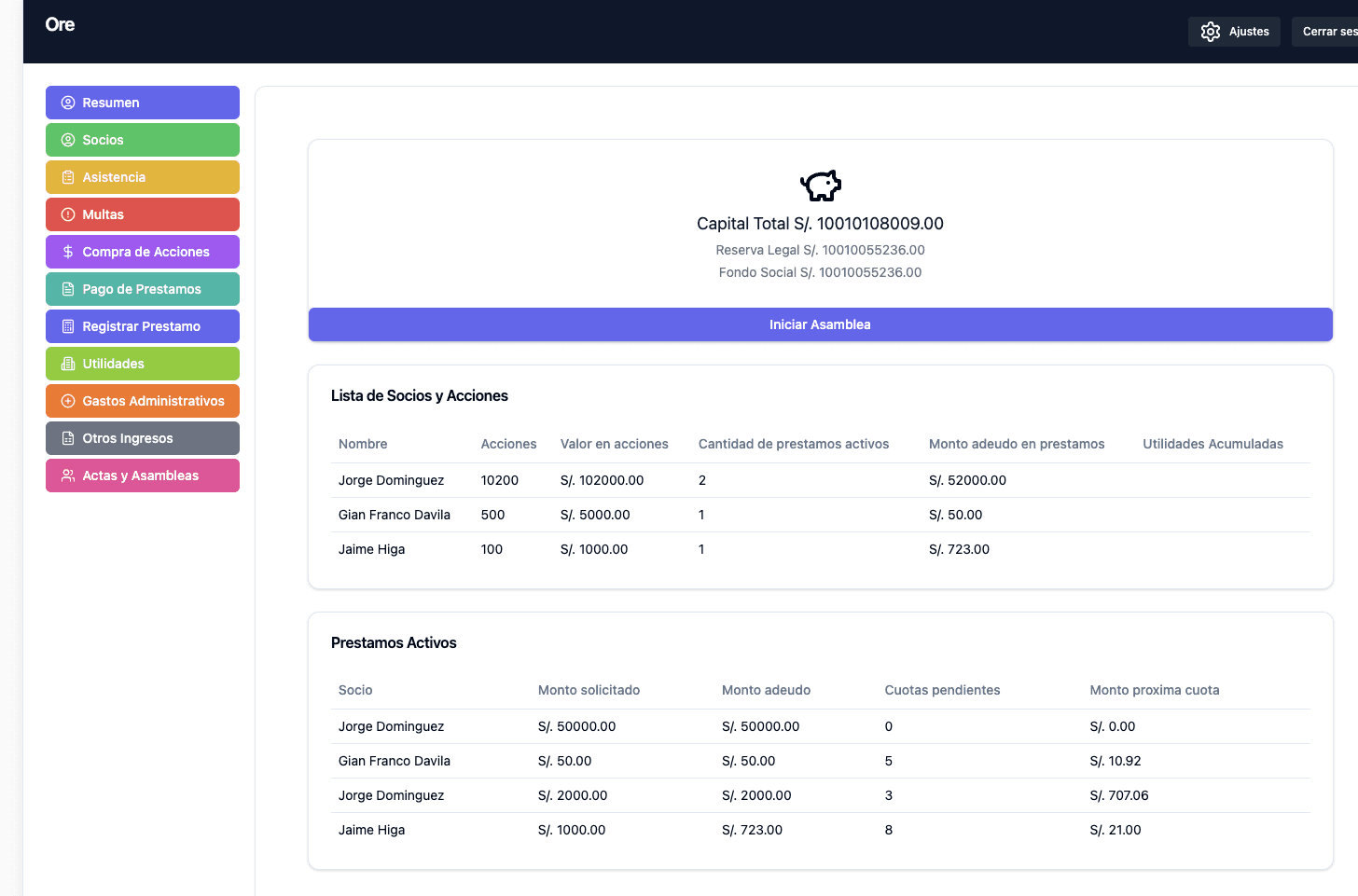Click the Resumen user-circle icon

tap(68, 103)
